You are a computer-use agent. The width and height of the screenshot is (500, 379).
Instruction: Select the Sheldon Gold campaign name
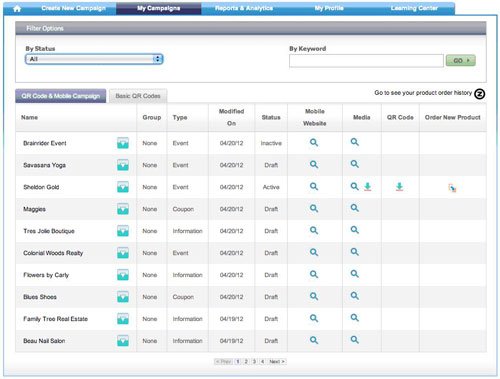[41, 187]
